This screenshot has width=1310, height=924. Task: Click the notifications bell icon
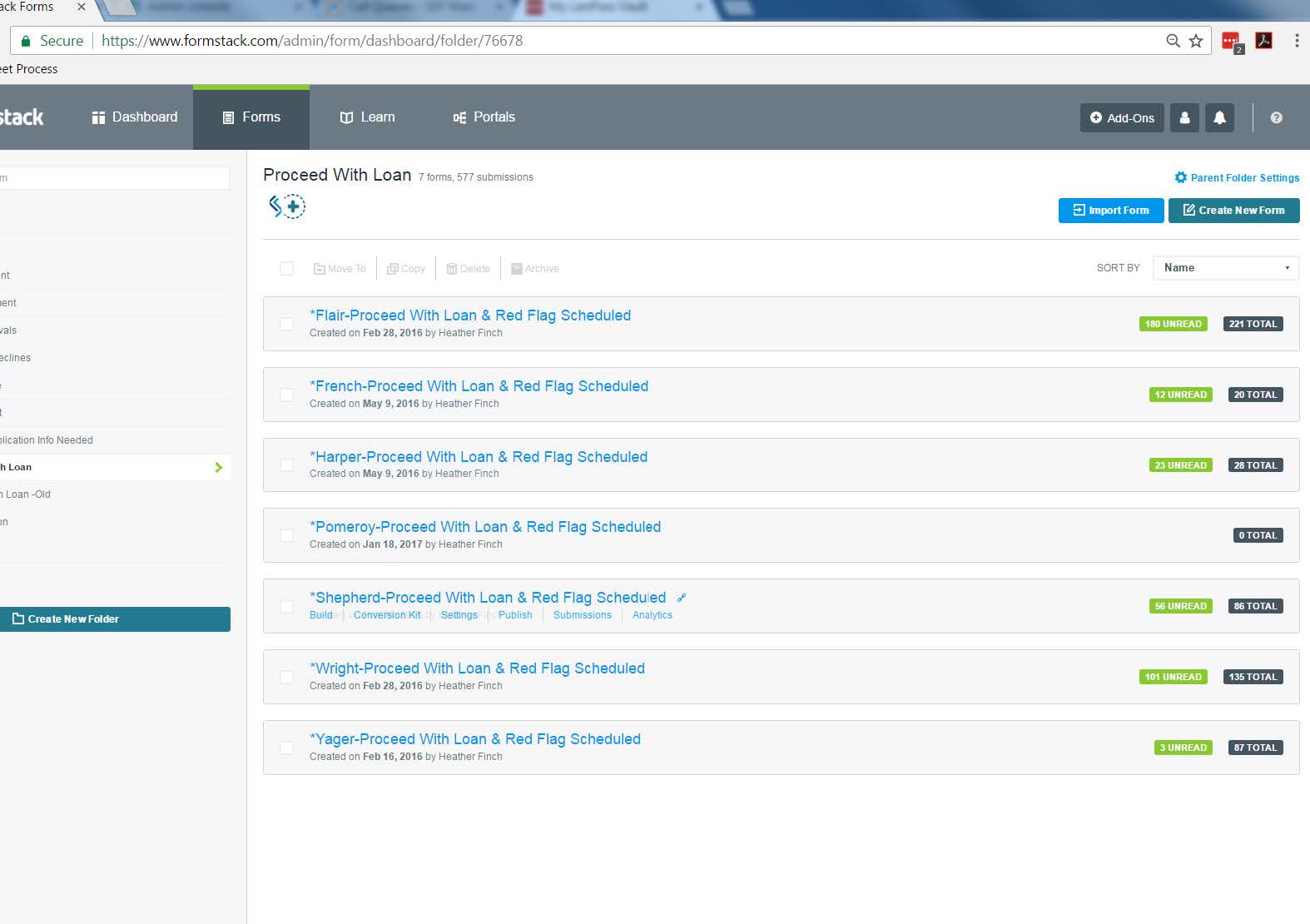[1218, 118]
